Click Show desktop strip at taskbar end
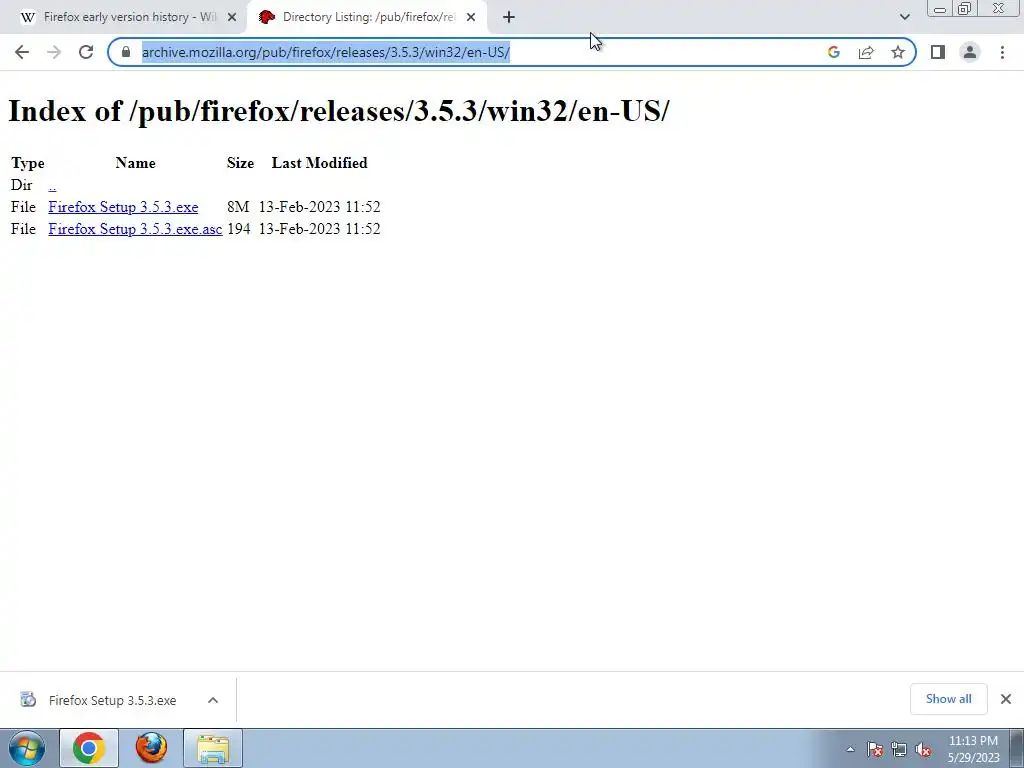Screen dimensions: 1024x768 (1017, 748)
